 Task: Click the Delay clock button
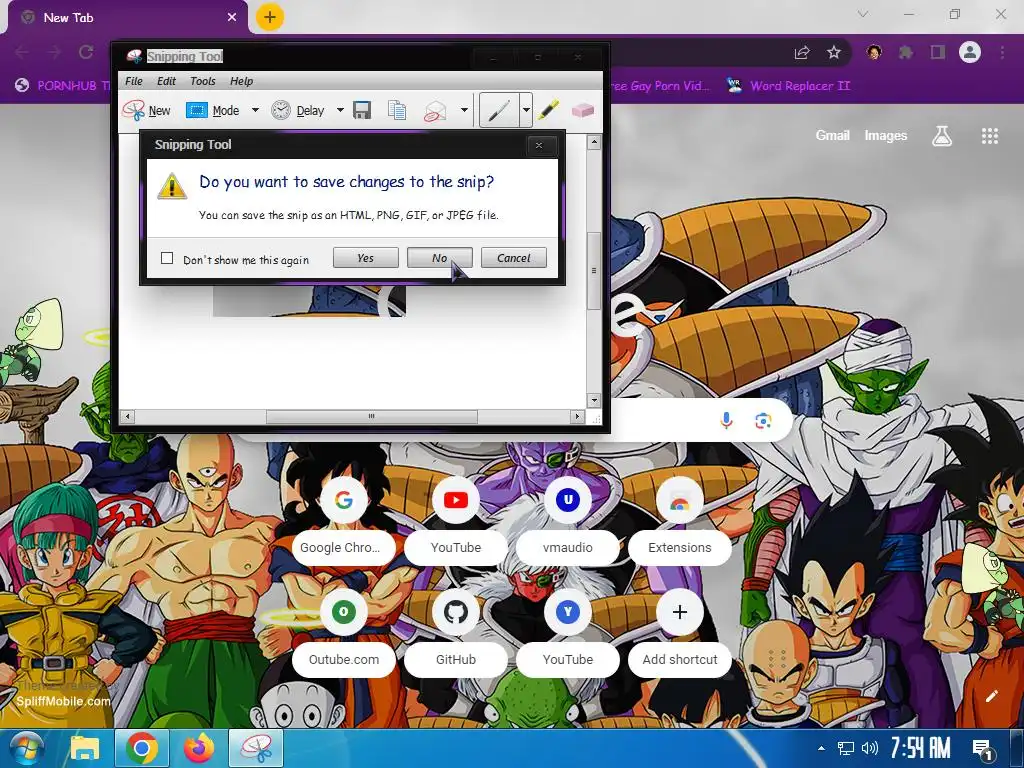pos(298,110)
